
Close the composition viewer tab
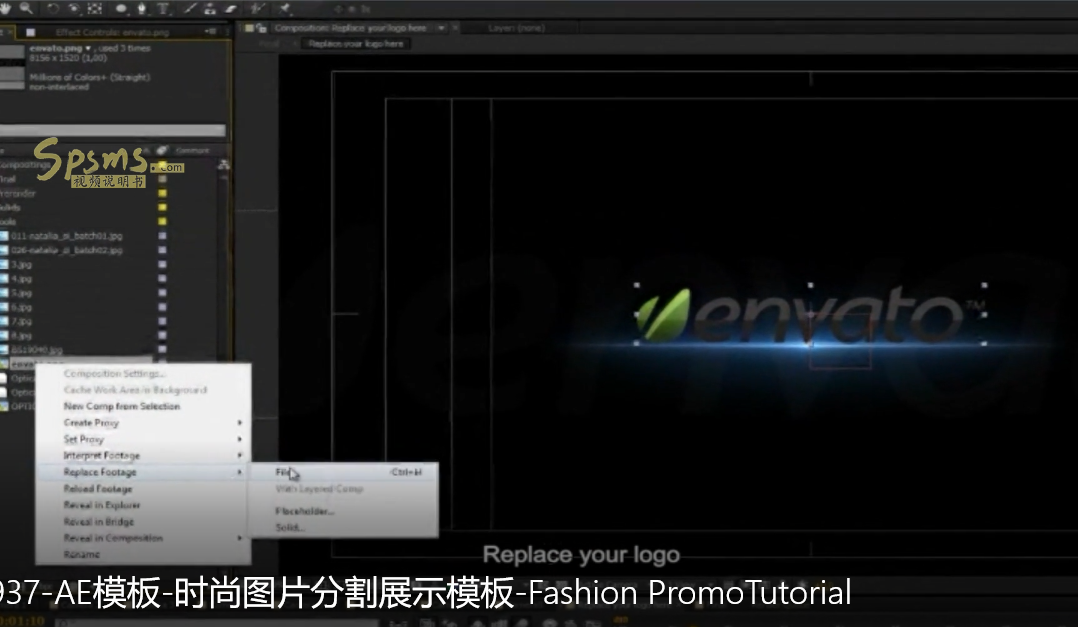pos(455,28)
